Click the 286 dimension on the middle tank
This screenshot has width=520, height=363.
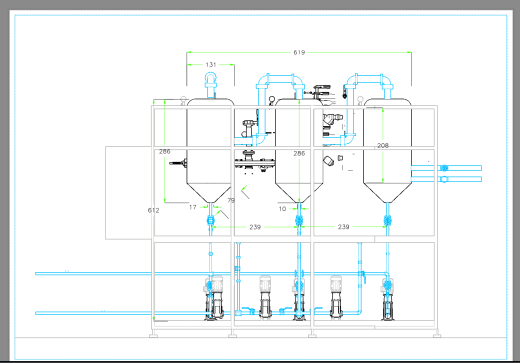299,153
